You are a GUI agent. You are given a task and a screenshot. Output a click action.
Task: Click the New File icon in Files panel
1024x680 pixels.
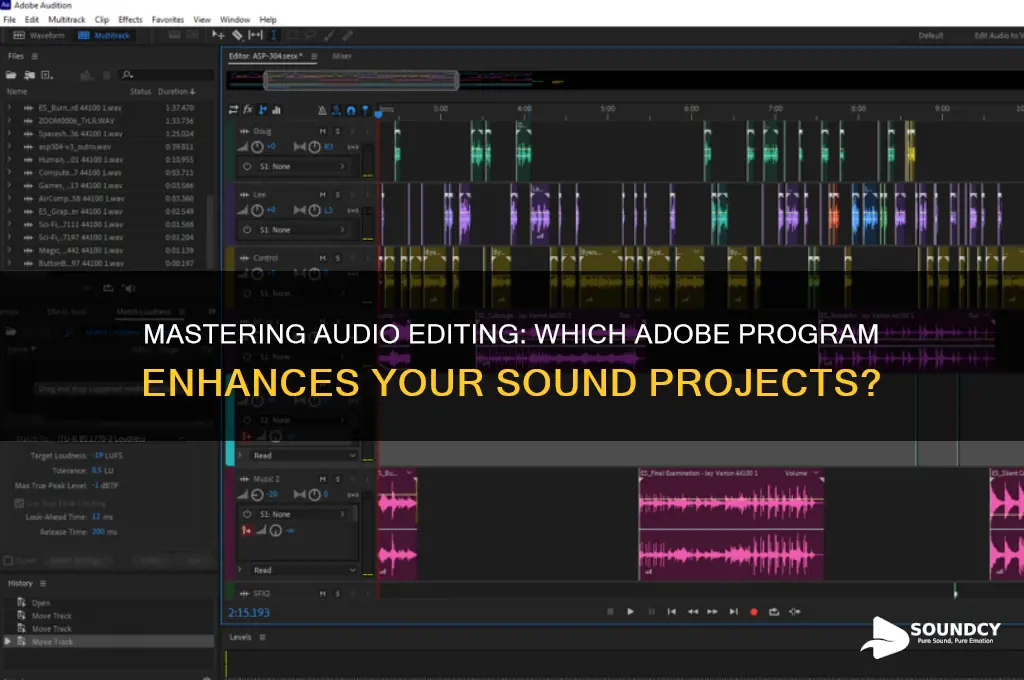click(47, 75)
